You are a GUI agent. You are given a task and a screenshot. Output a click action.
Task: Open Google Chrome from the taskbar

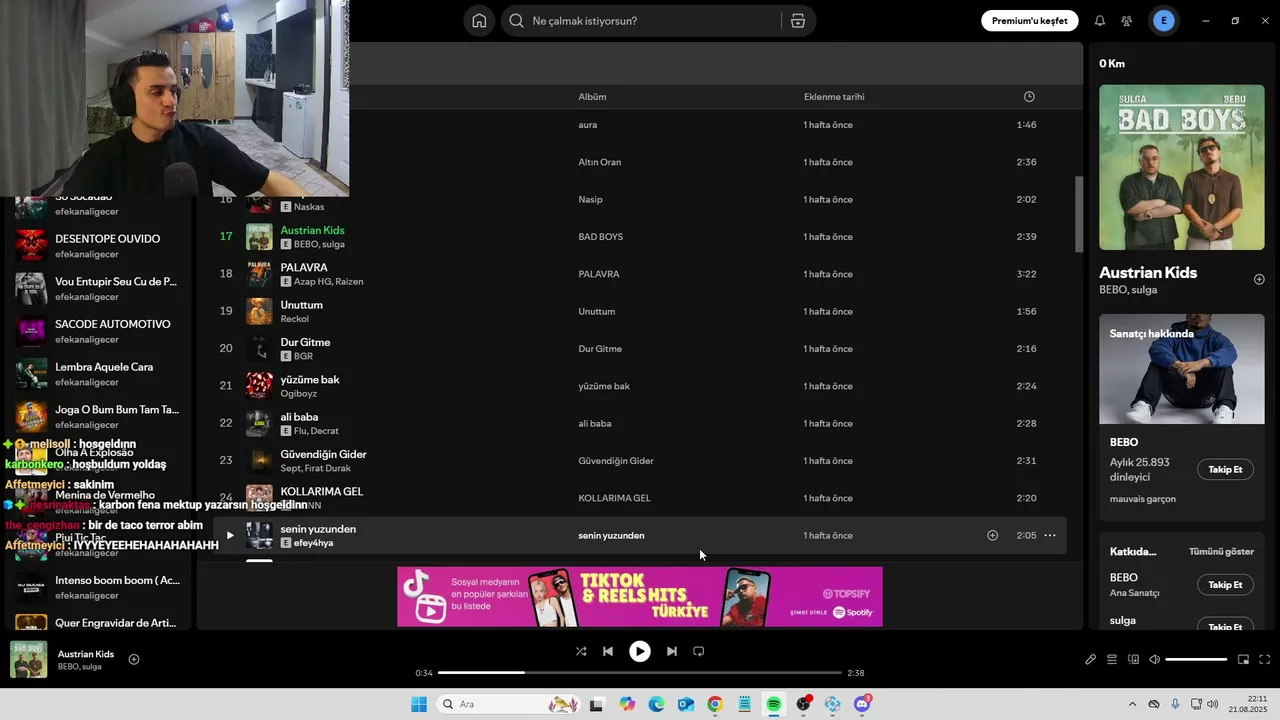point(715,705)
